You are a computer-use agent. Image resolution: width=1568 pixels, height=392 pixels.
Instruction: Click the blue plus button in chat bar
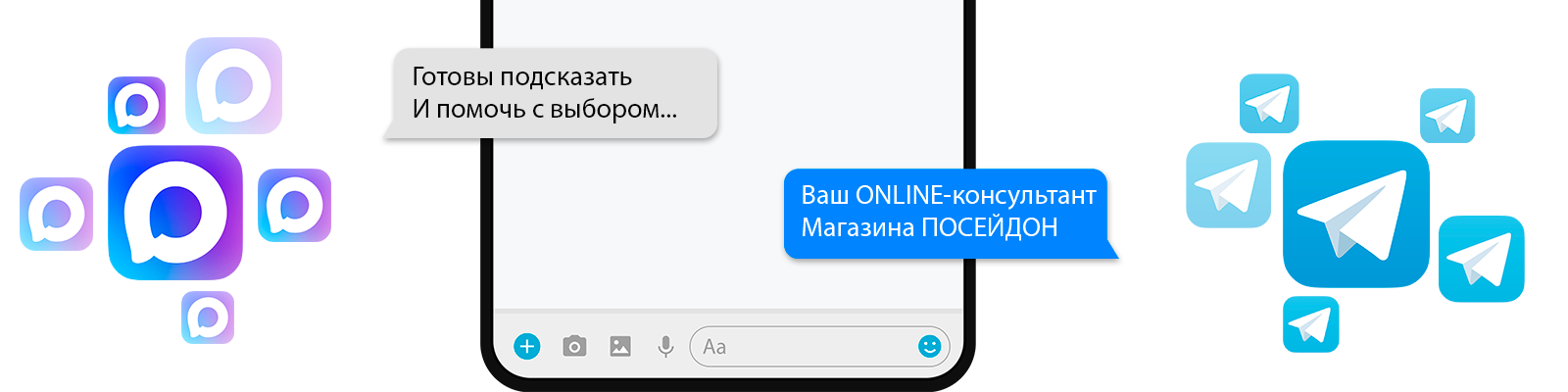coord(527,346)
